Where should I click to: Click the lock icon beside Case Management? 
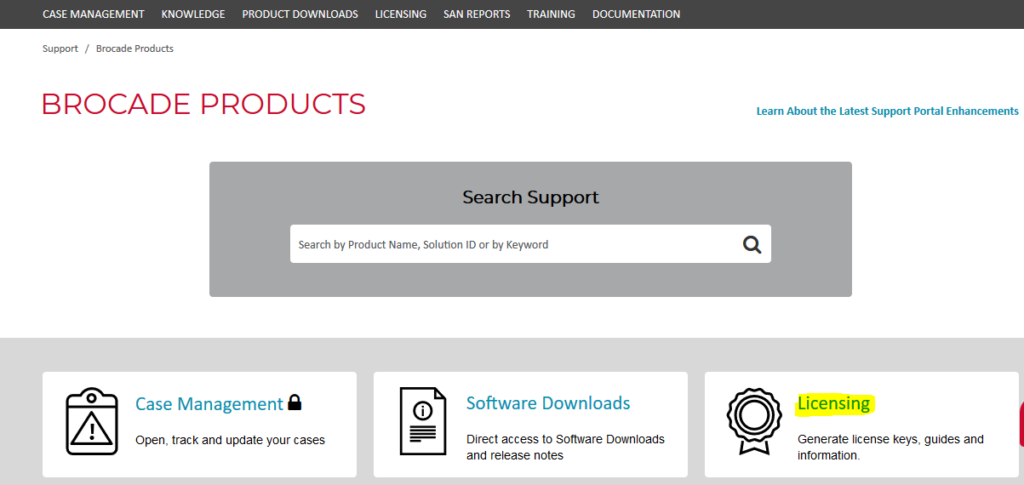point(295,402)
